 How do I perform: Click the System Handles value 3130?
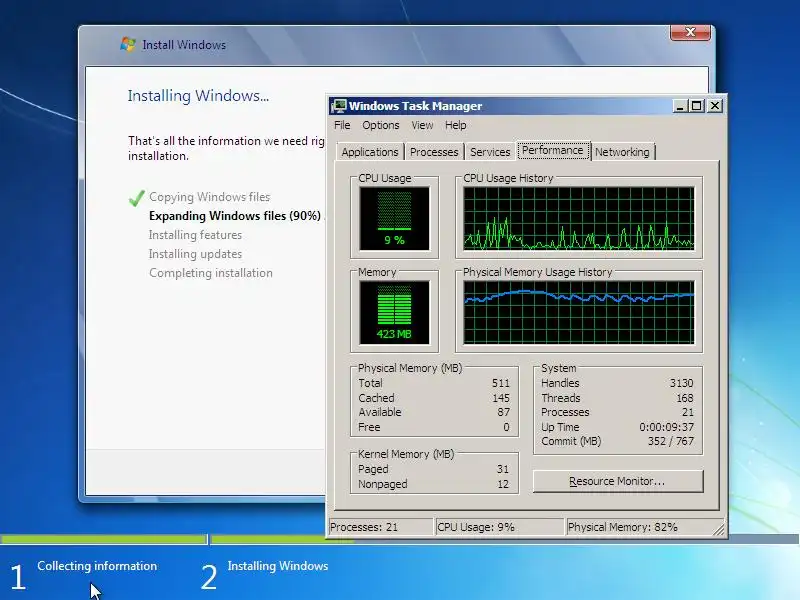point(681,383)
